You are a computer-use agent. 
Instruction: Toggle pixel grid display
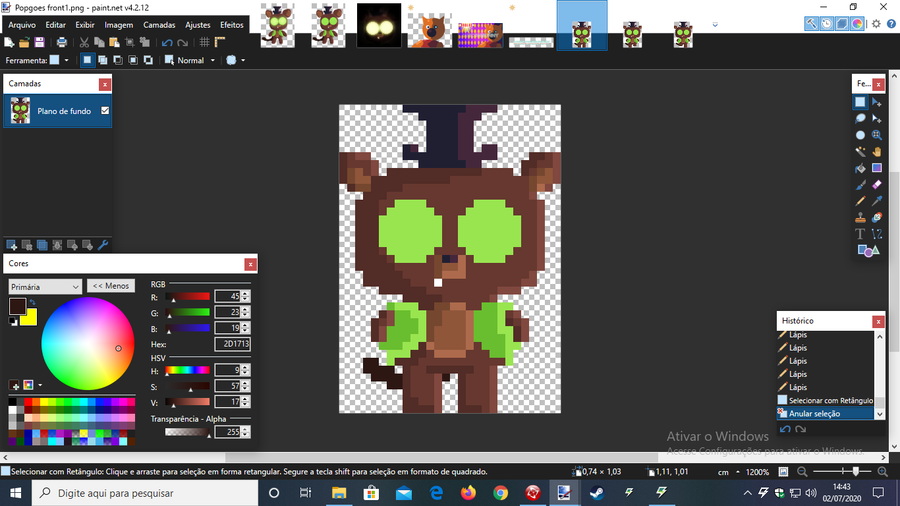point(204,42)
